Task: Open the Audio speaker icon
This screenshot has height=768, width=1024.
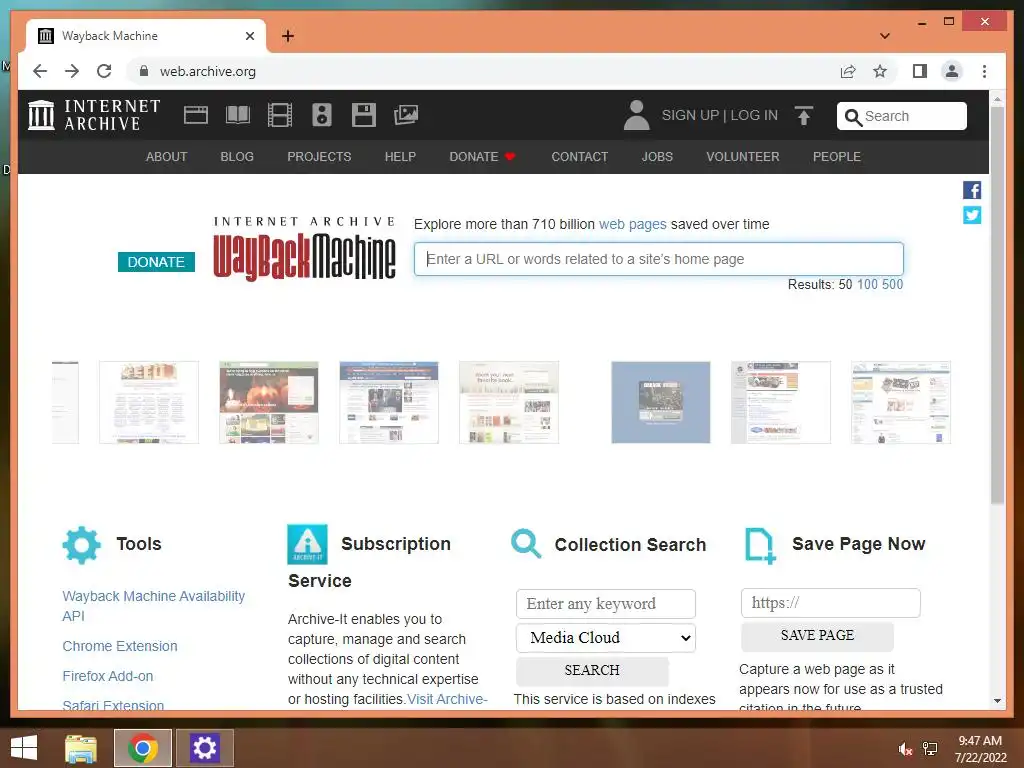Action: [321, 115]
